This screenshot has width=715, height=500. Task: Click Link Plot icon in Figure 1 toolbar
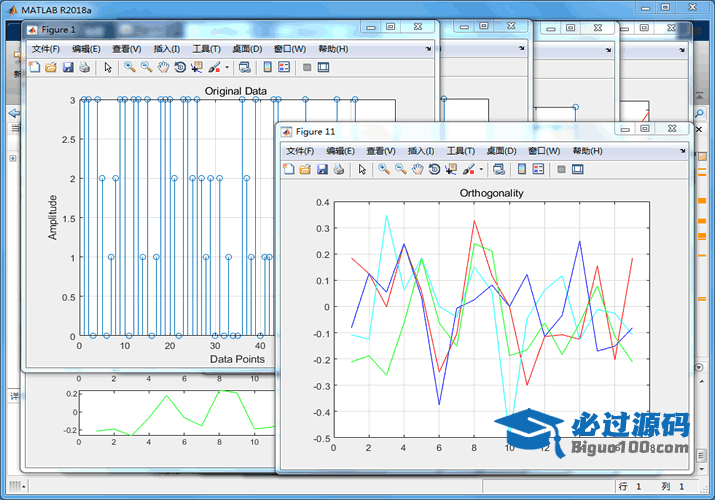click(x=244, y=67)
